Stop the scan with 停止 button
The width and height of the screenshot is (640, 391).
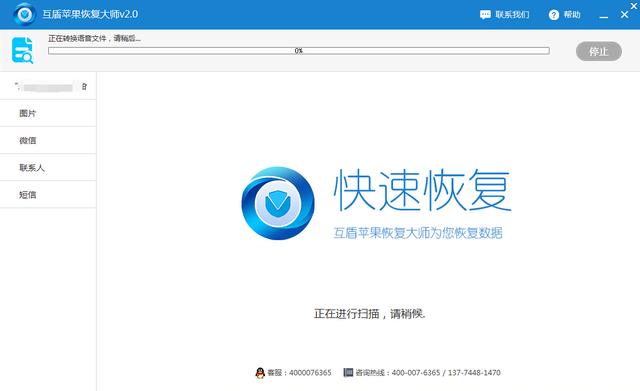point(599,51)
